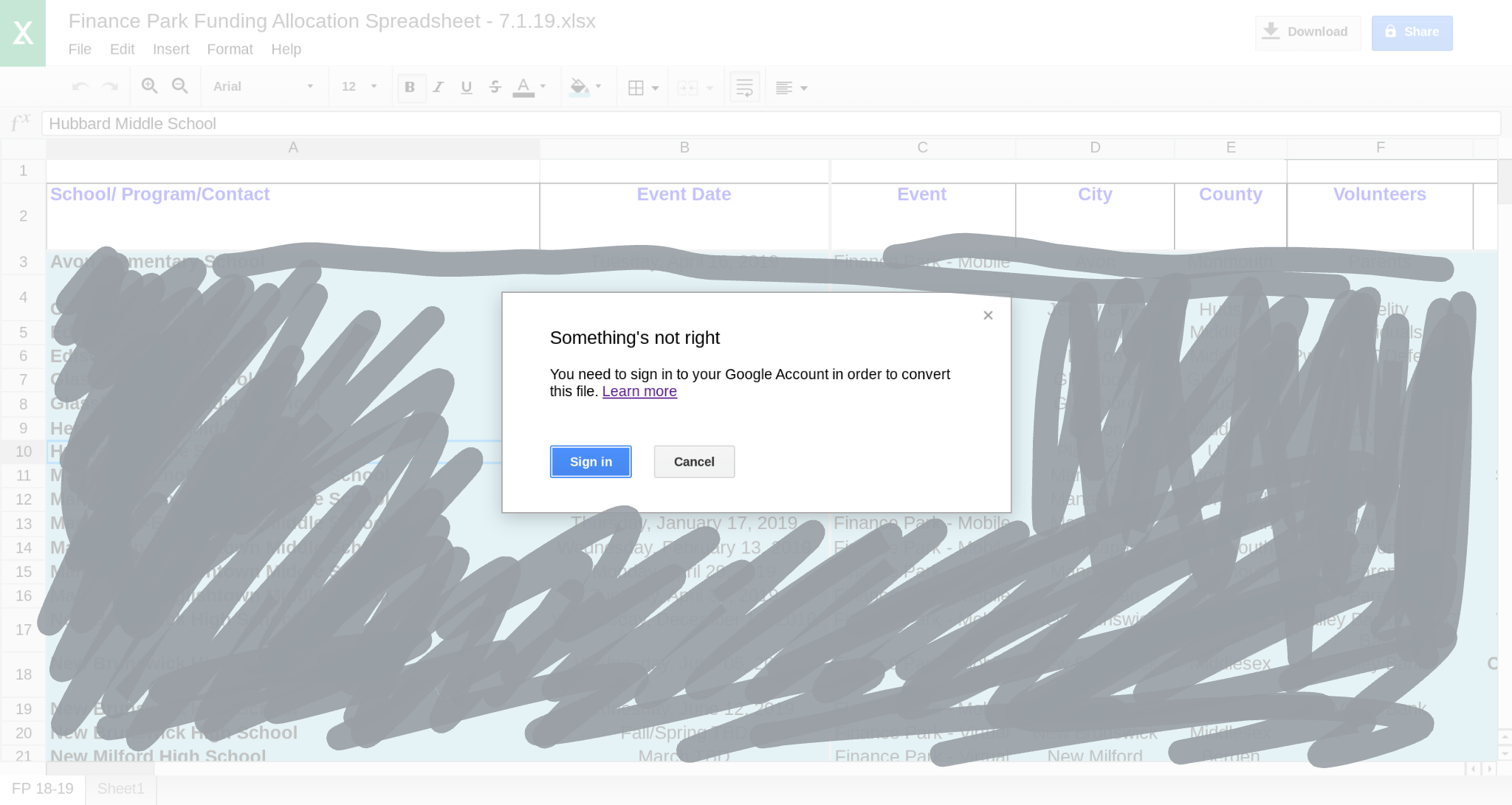
Task: Toggle text wrapping button
Action: click(744, 88)
